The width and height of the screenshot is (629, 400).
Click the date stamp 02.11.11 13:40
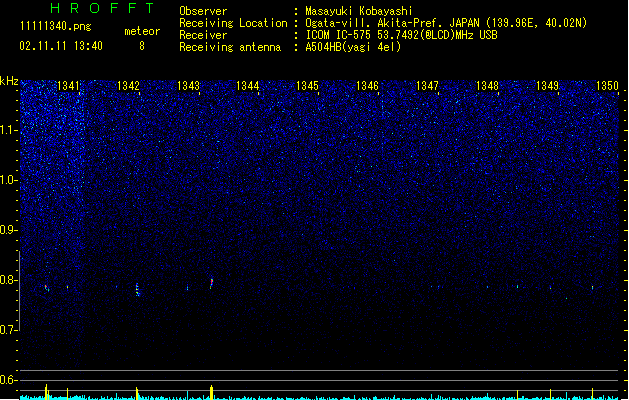[61, 46]
